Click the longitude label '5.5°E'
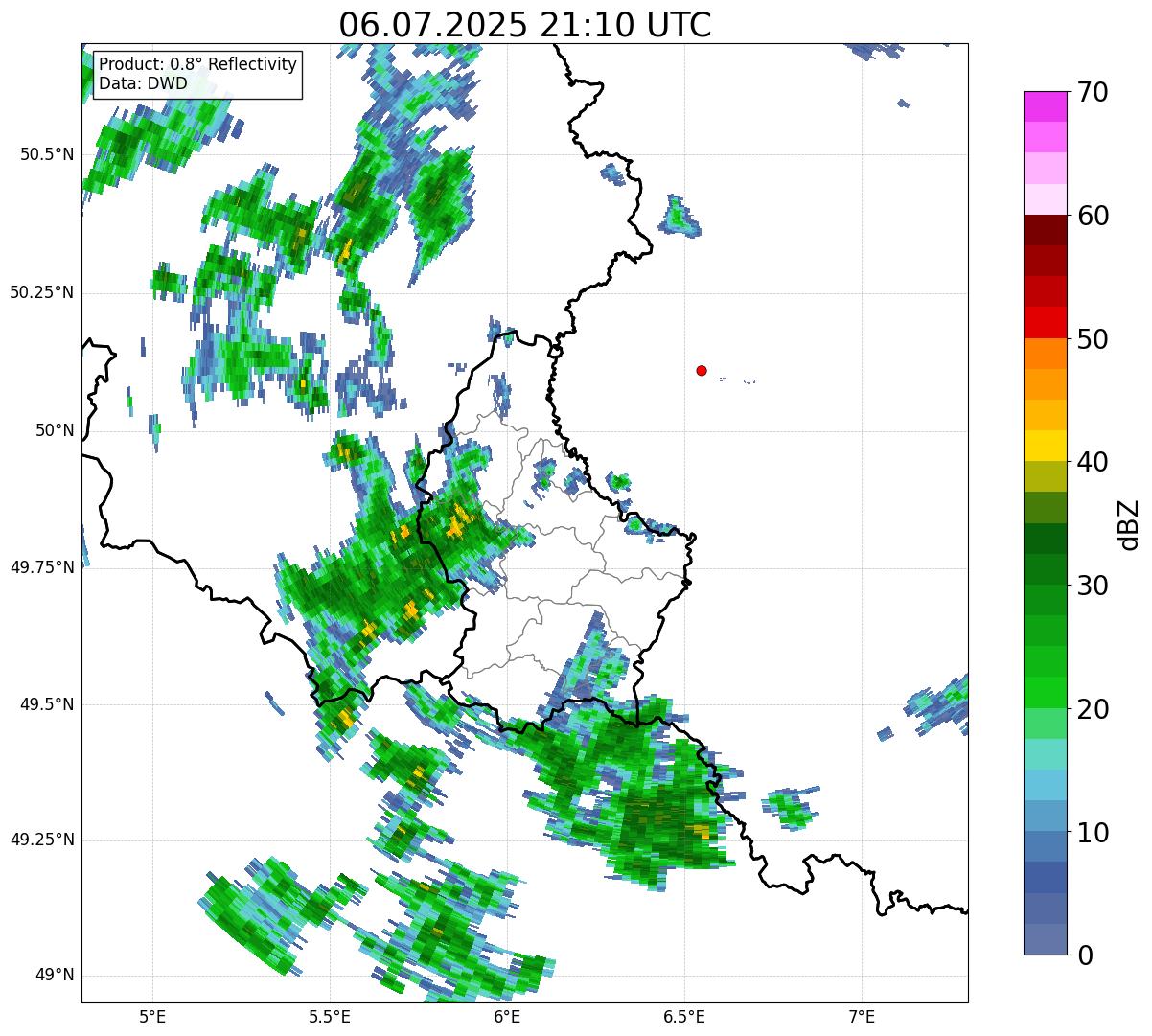This screenshot has height=1036, width=1152. [x=330, y=1017]
